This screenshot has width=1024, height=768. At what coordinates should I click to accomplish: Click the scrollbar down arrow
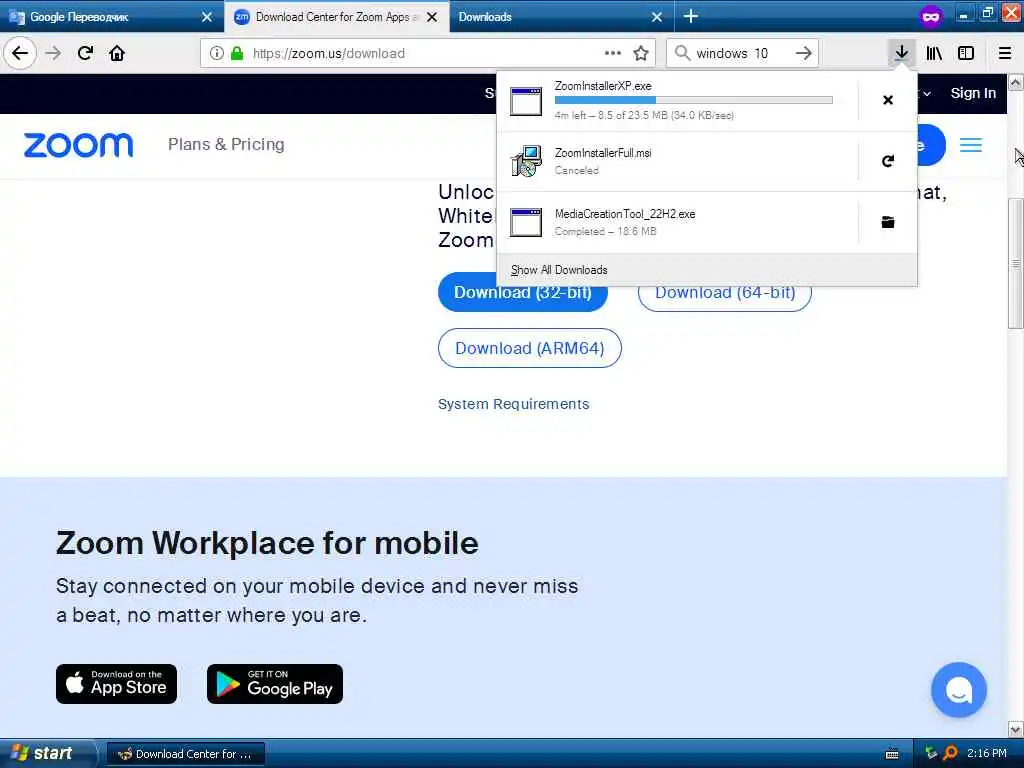[1015, 729]
